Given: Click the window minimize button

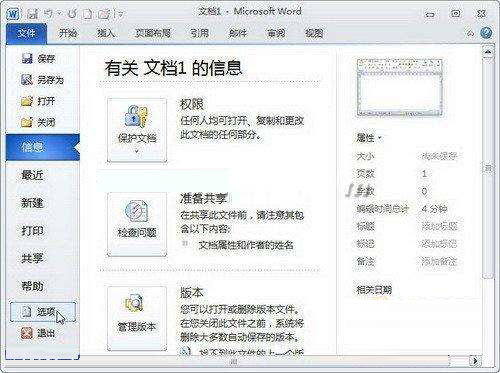Looking at the screenshot, I should pos(430,14).
